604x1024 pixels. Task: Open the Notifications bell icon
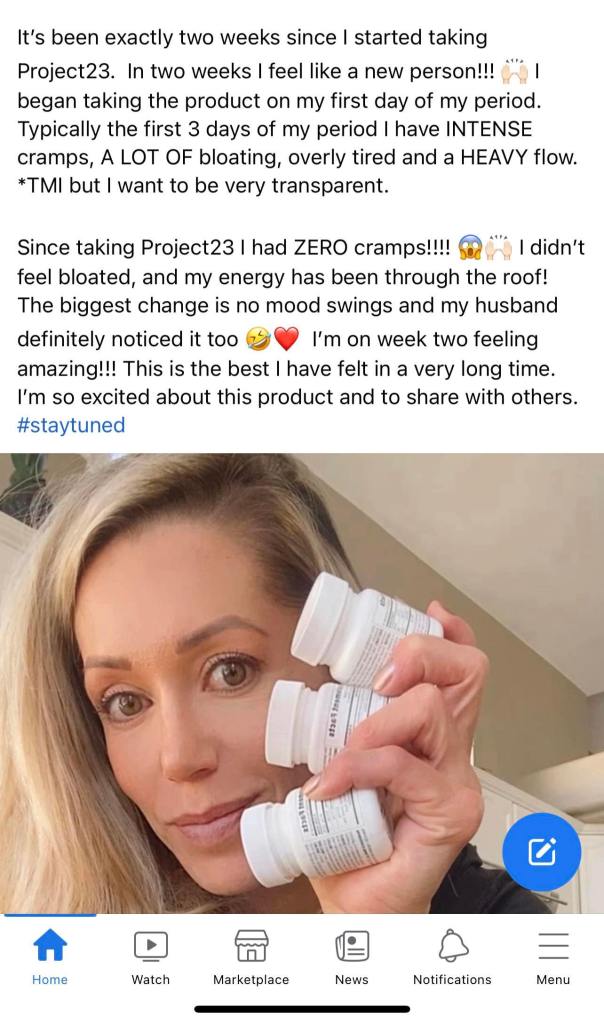452,945
